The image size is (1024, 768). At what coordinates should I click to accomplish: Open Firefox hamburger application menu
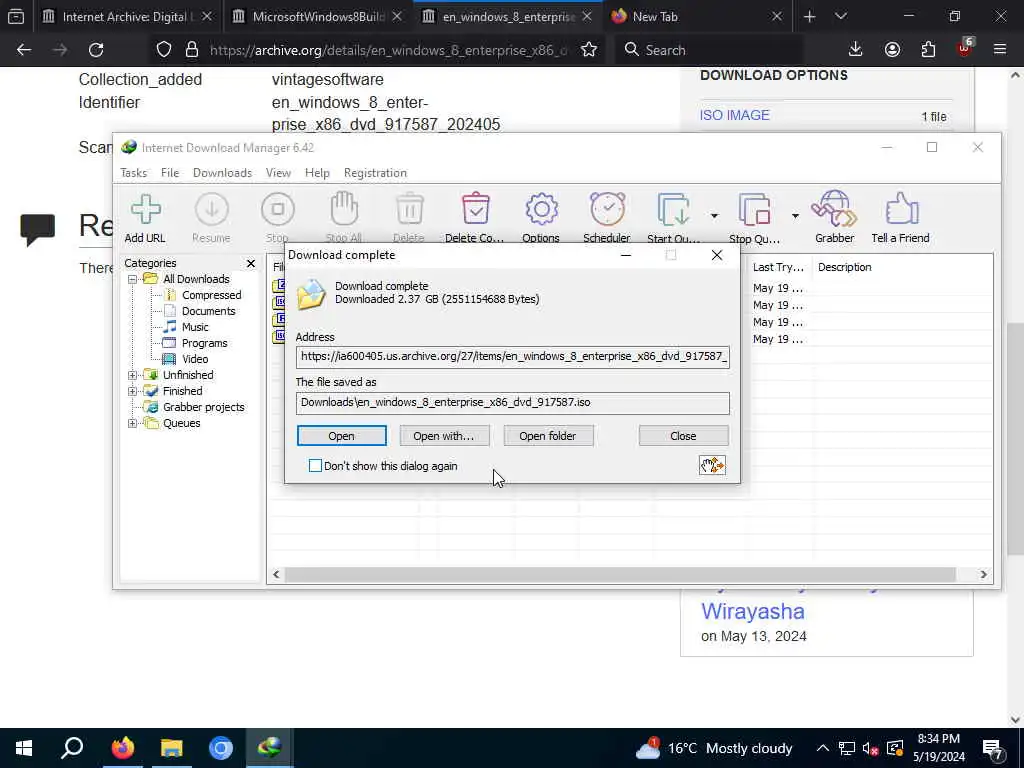tap(1000, 50)
